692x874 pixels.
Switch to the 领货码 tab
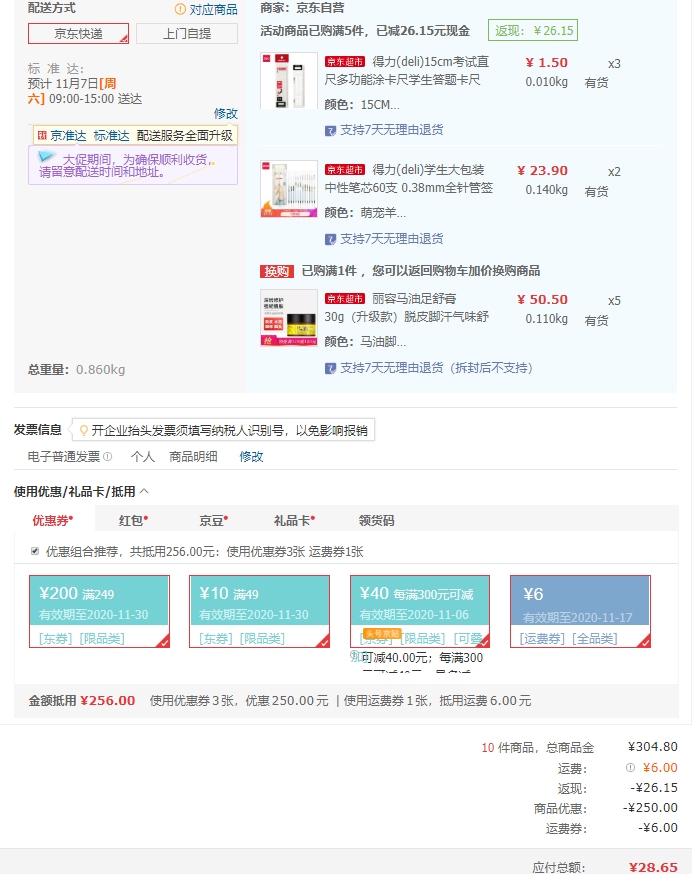pos(376,521)
